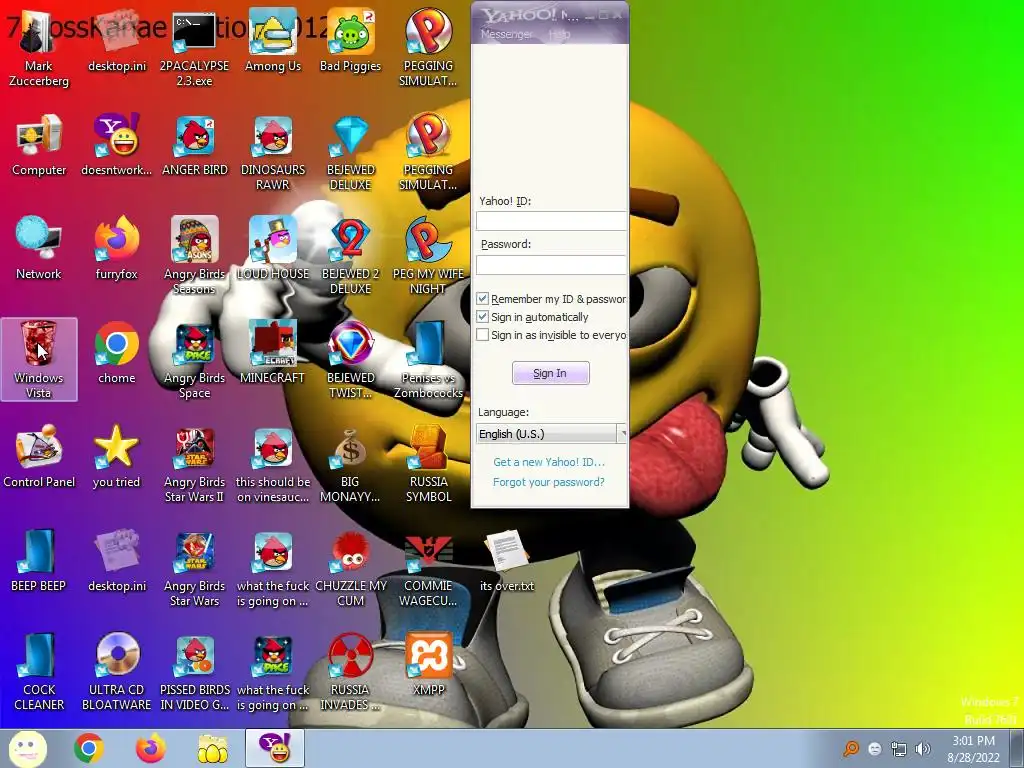Disable Sign in automatically checkbox
The image size is (1024, 768).
483,317
